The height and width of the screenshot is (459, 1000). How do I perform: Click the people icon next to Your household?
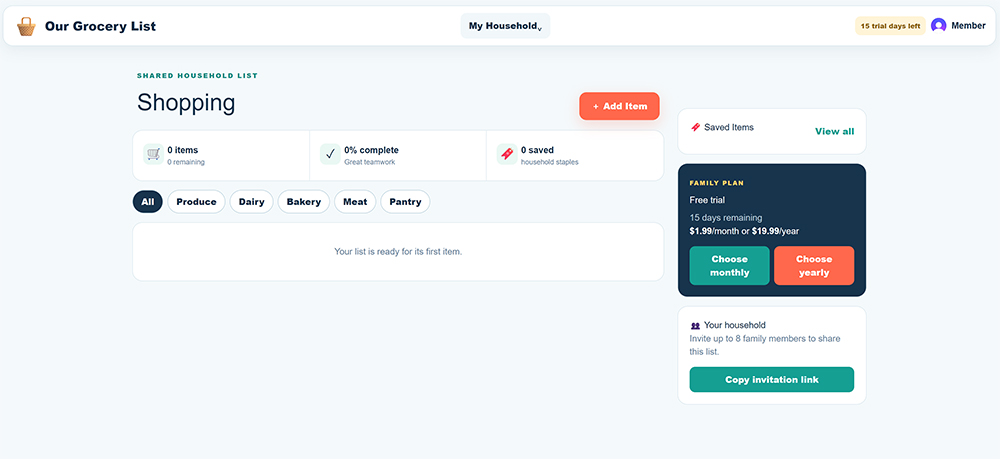pos(695,326)
